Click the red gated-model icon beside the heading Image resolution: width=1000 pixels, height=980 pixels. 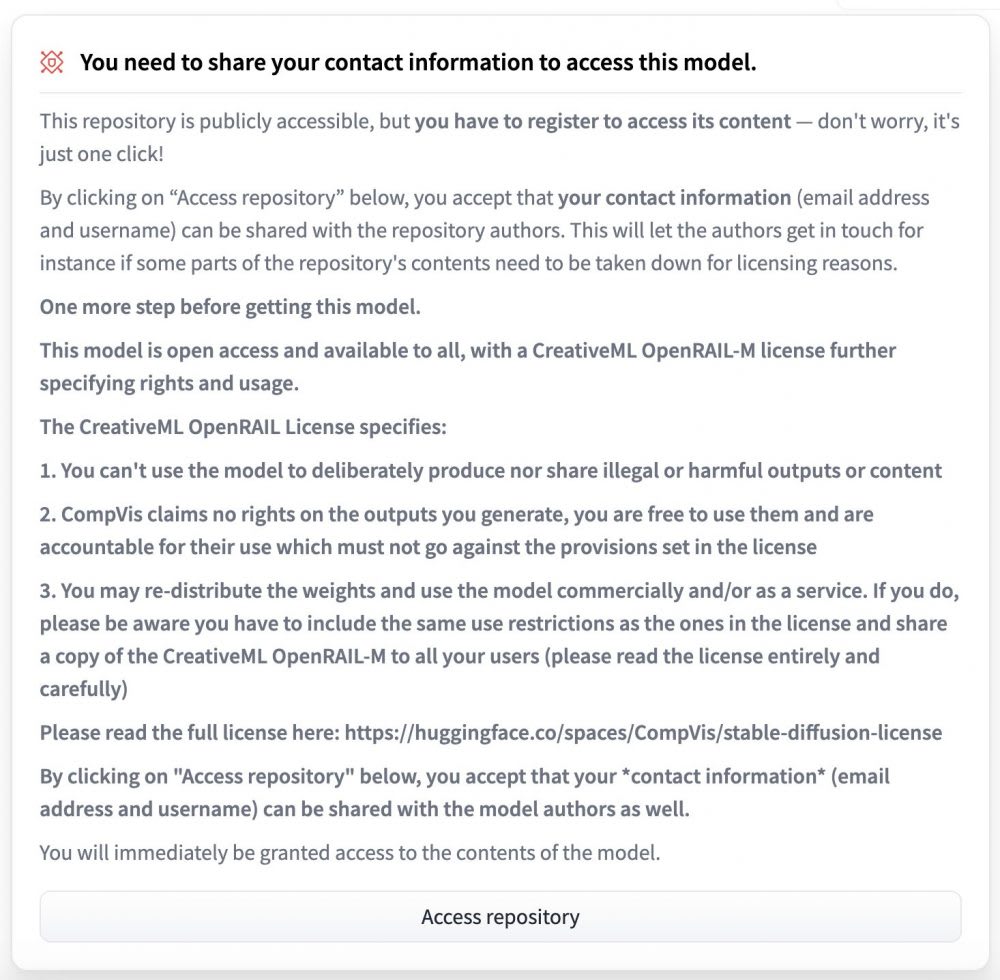pyautogui.click(x=52, y=62)
